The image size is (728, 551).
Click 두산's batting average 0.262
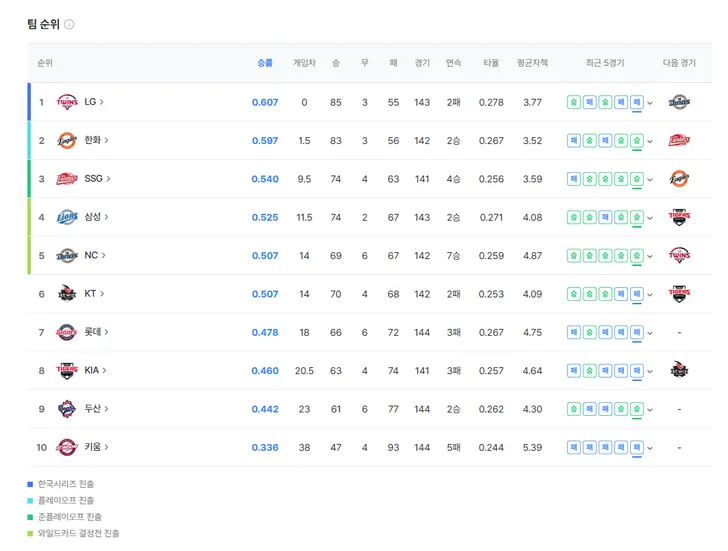tap(491, 409)
